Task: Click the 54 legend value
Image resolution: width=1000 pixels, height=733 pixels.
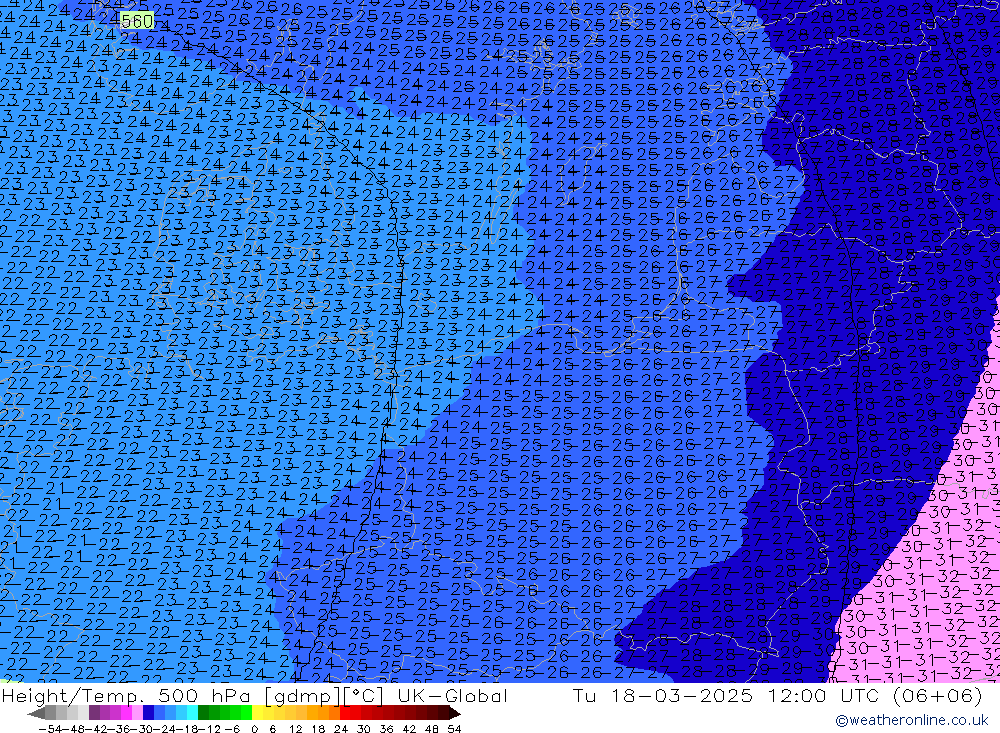Action: point(454,729)
